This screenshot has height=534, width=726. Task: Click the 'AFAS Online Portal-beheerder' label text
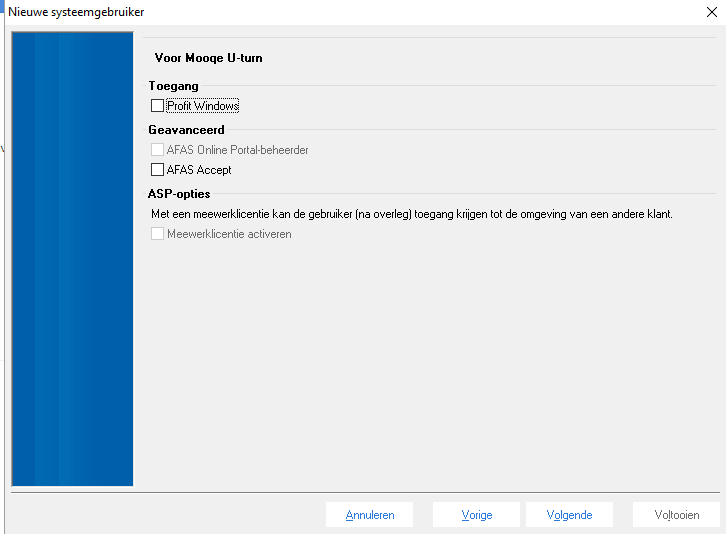[238, 150]
